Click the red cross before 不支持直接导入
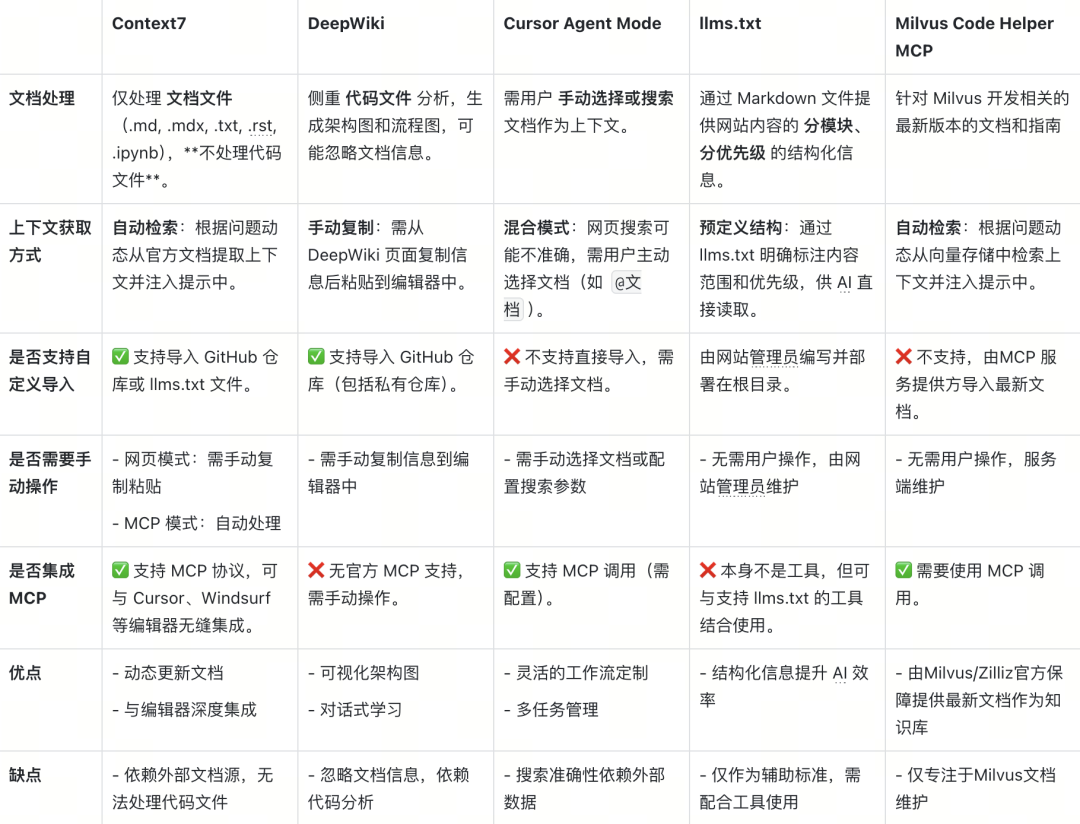The height and width of the screenshot is (824, 1080). click(512, 357)
